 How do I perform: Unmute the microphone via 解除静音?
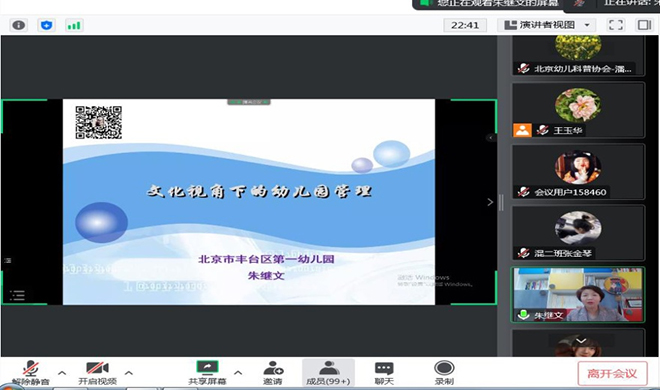31,373
